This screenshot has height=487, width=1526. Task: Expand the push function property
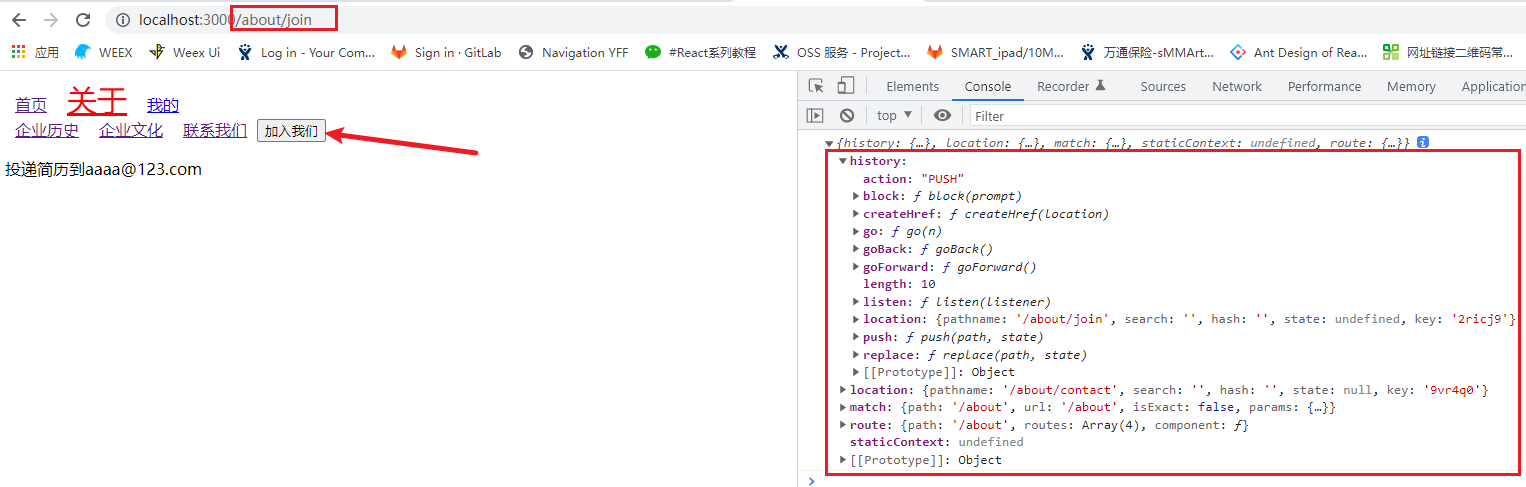point(856,337)
